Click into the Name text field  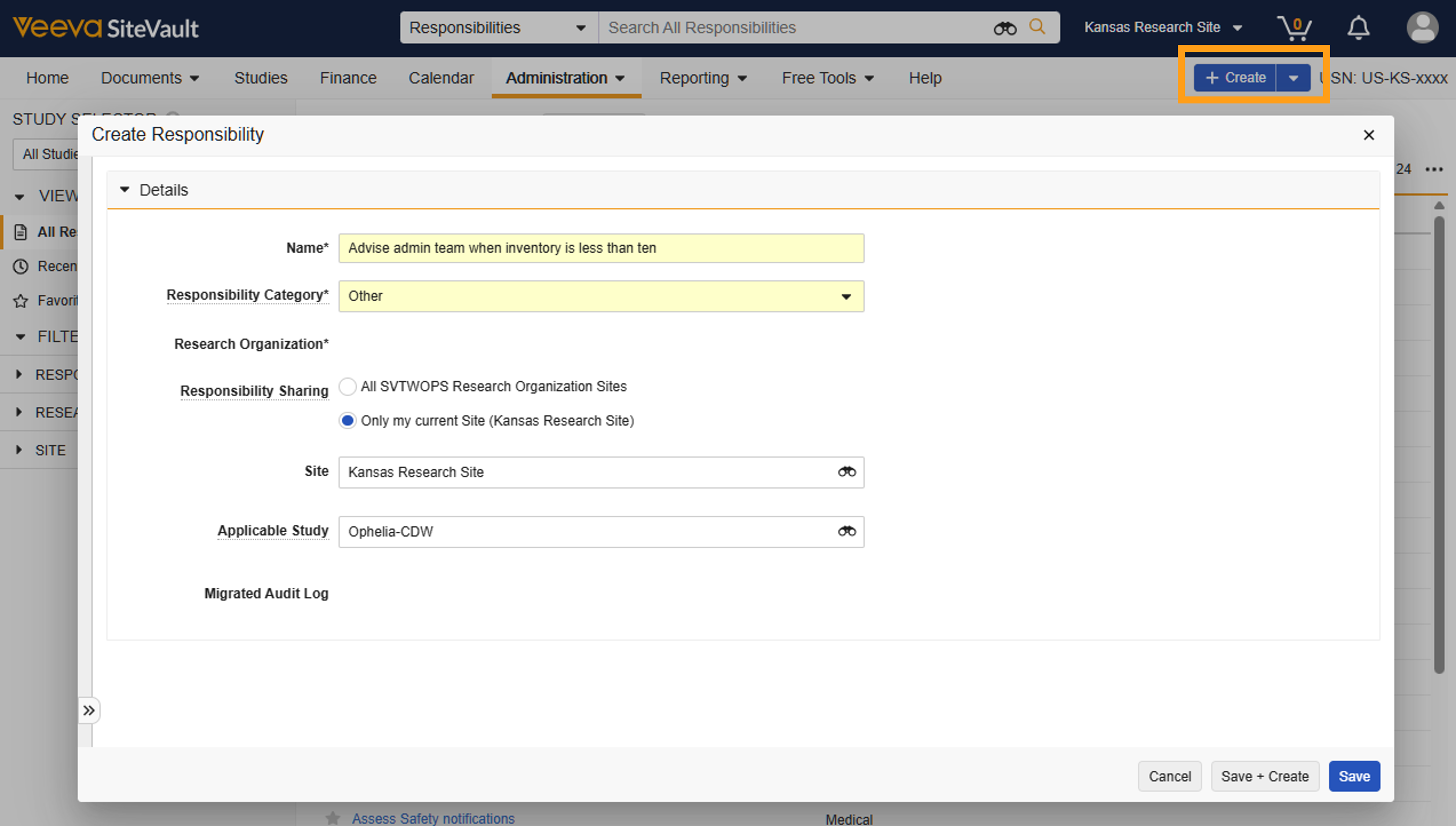(x=601, y=248)
